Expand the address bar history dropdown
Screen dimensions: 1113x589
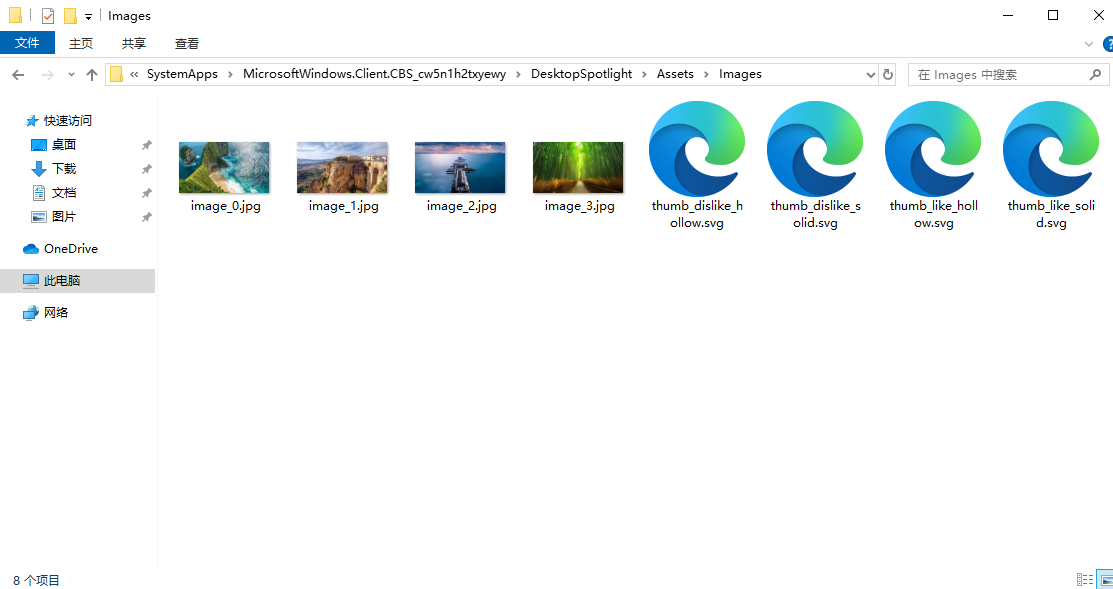(x=871, y=75)
